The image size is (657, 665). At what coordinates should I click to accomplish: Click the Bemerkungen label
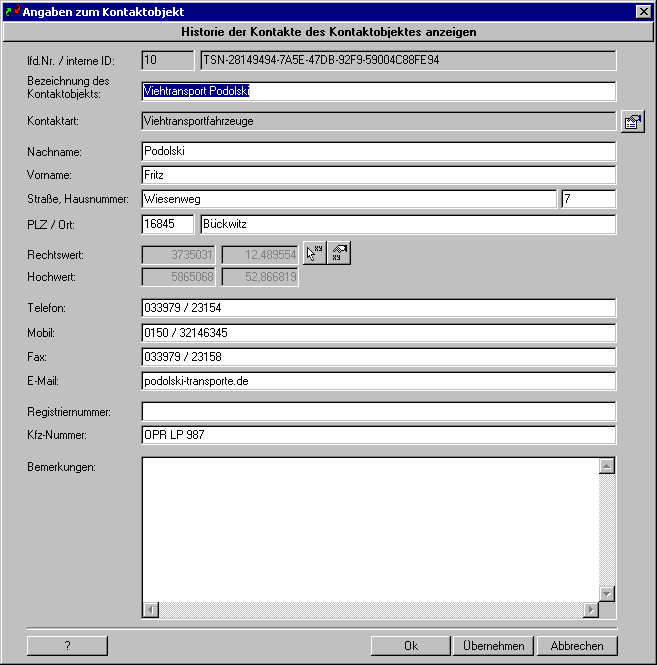(62, 467)
